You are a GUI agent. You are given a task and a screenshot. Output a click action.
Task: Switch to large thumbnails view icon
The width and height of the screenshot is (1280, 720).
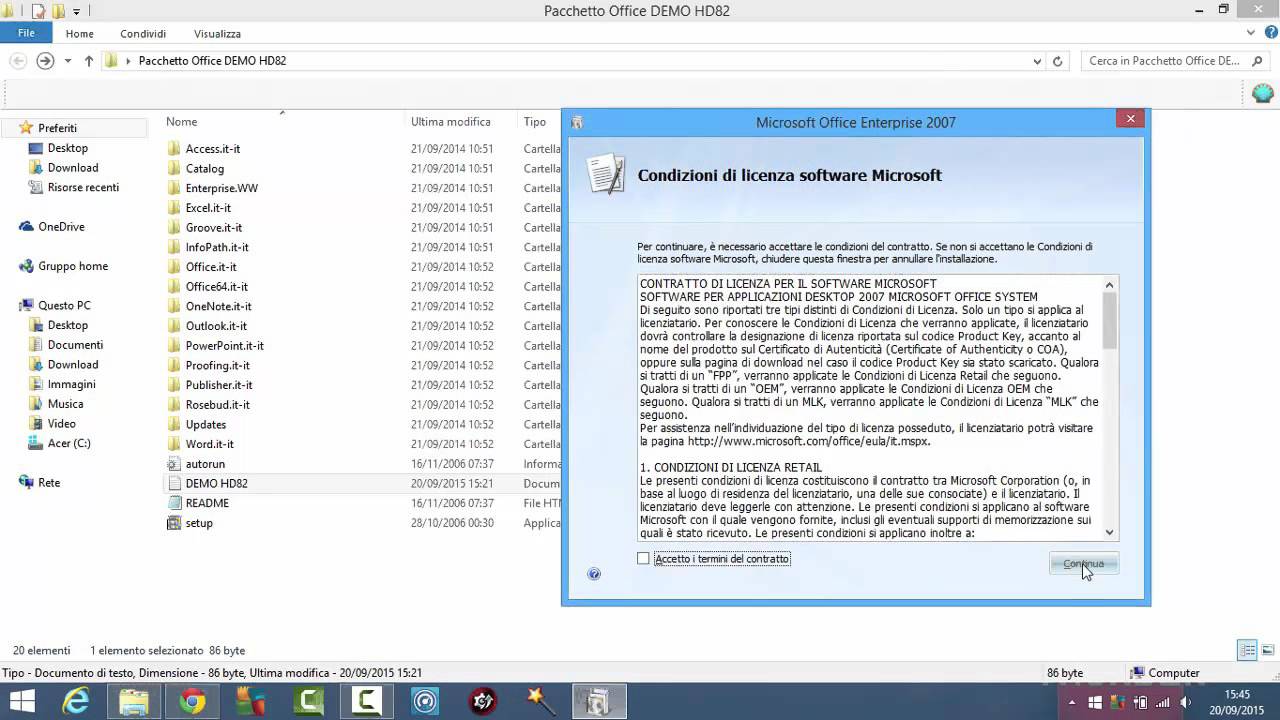pos(1266,650)
